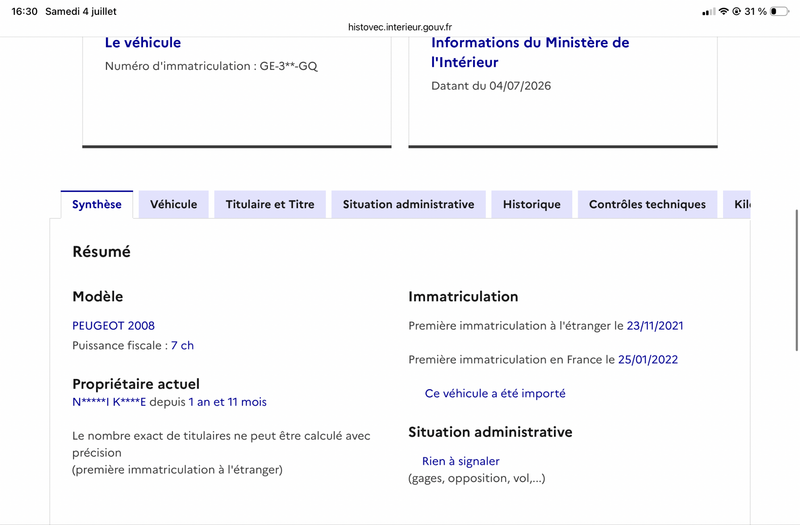Image resolution: width=800 pixels, height=525 pixels.
Task: Go to the Historique tab
Action: coord(532,205)
